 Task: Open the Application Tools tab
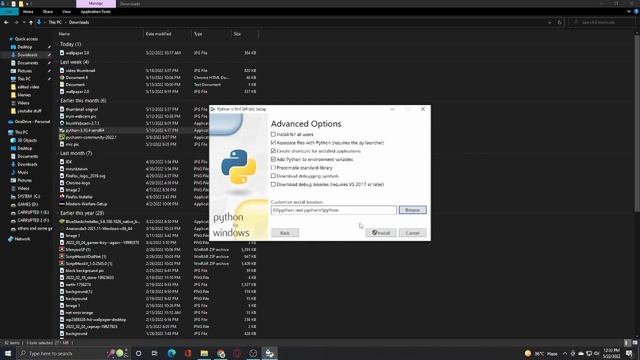point(96,12)
